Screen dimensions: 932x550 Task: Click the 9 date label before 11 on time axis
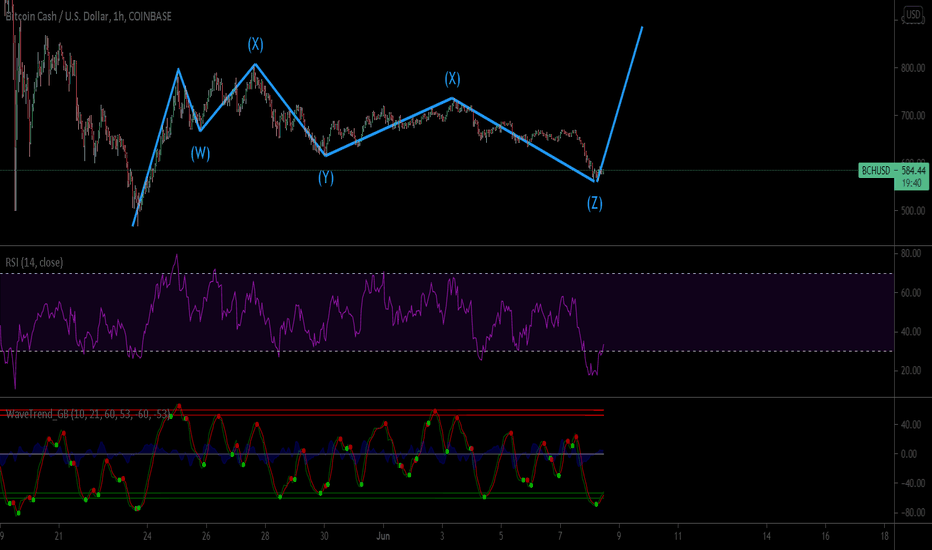pos(619,536)
